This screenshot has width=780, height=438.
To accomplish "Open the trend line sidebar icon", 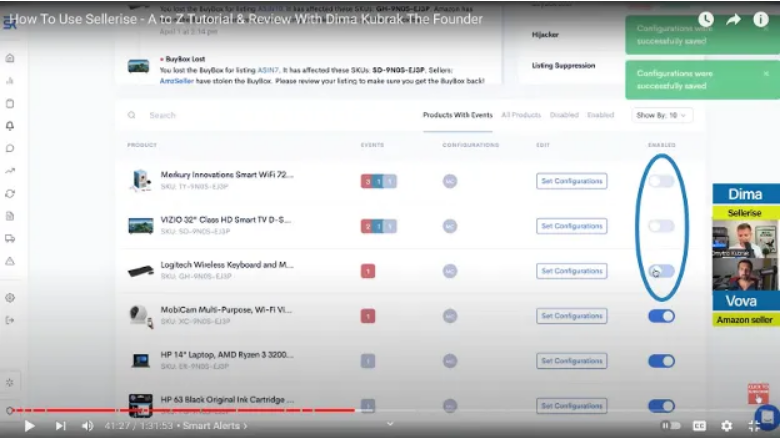I will 10,171.
